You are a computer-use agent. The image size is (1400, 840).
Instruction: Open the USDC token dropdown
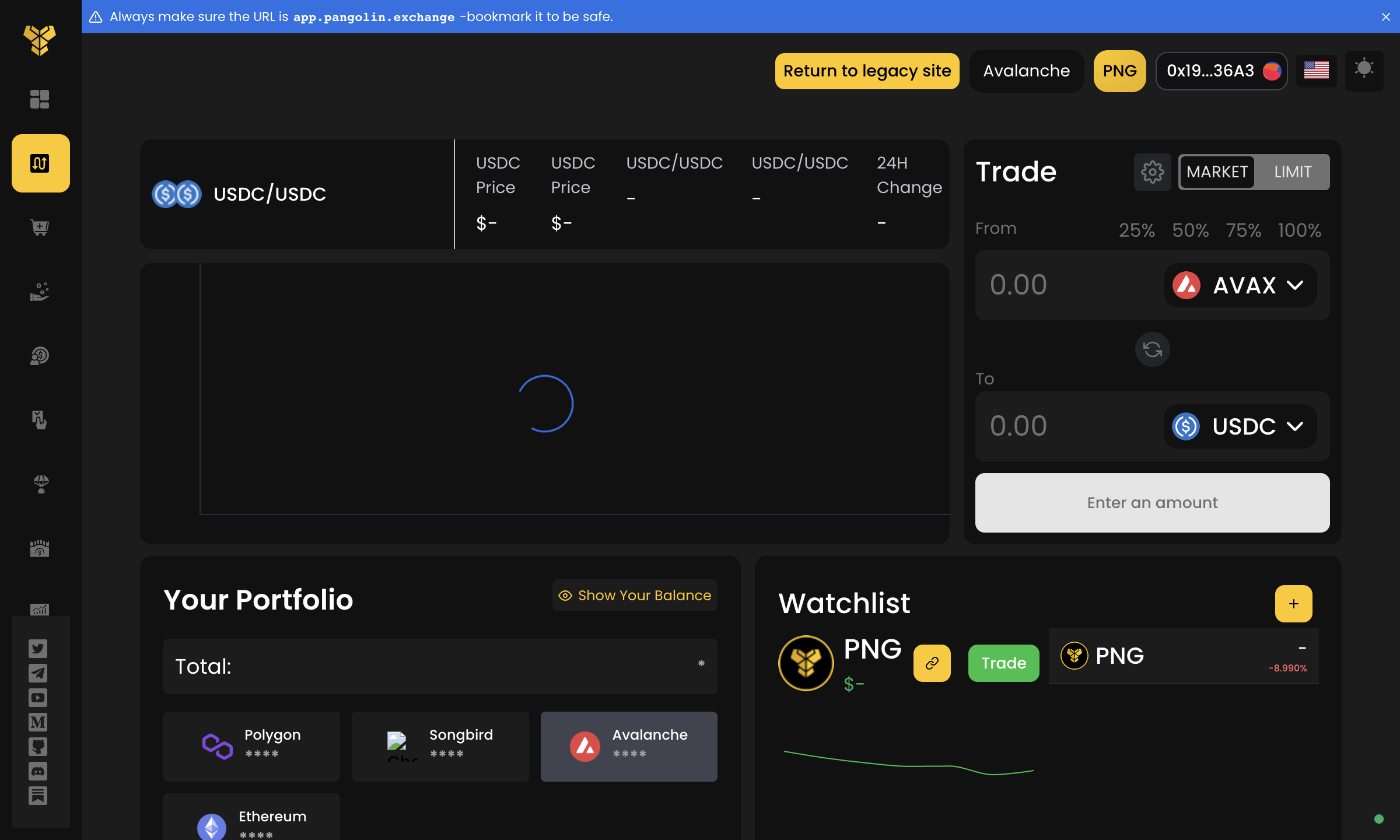[x=1241, y=426]
